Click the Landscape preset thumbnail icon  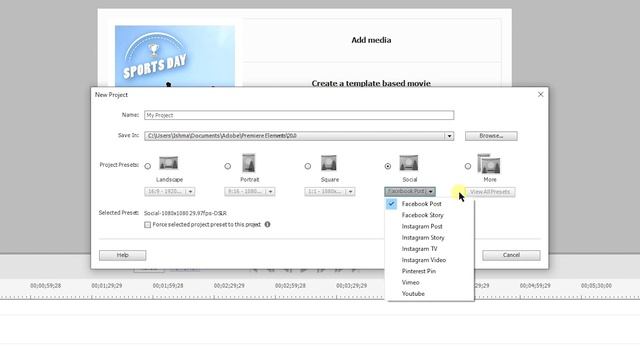pyautogui.click(x=169, y=163)
